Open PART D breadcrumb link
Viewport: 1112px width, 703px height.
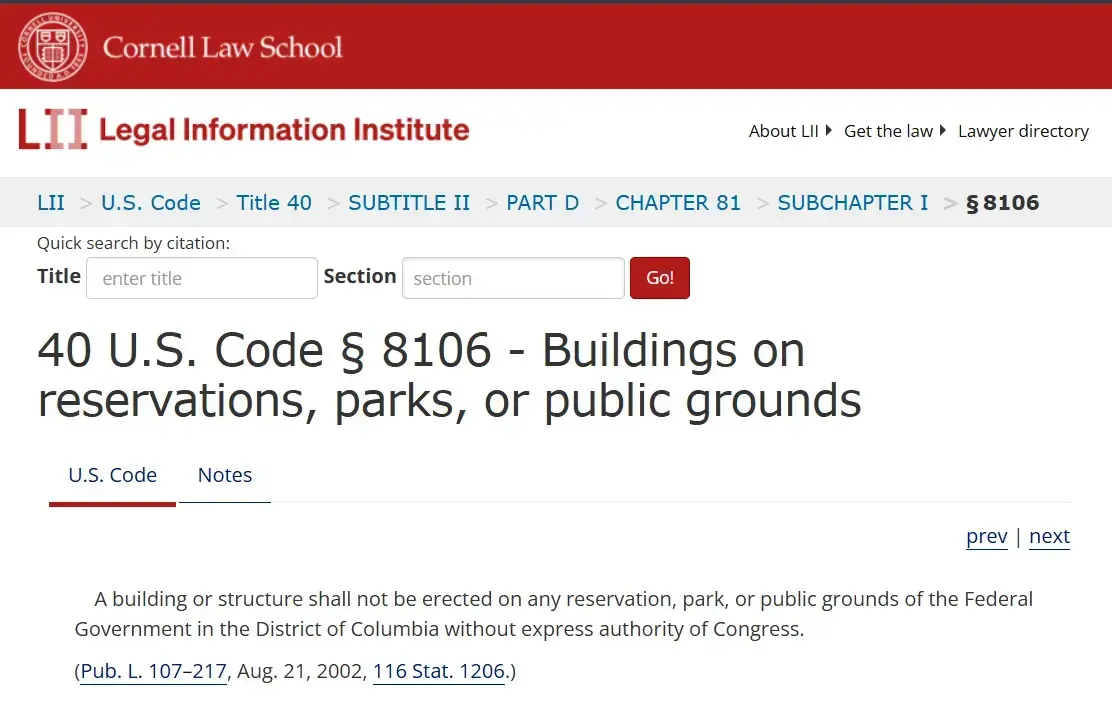(543, 203)
